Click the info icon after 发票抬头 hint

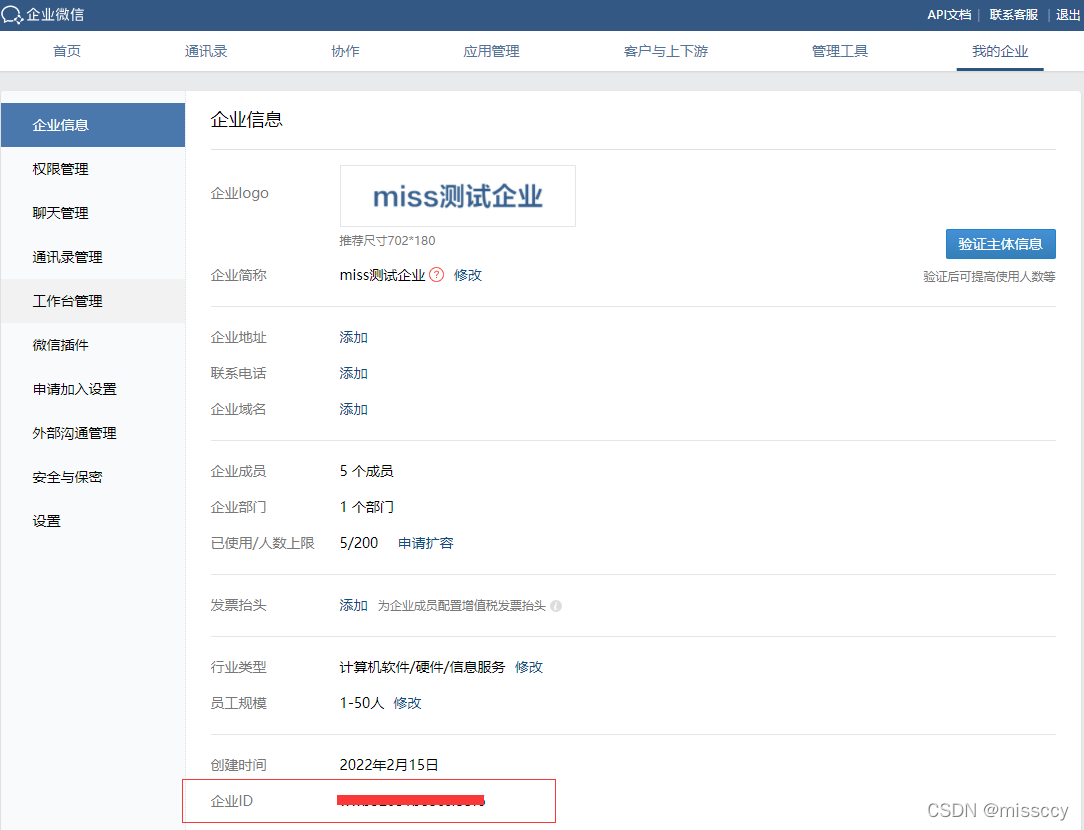pos(556,606)
